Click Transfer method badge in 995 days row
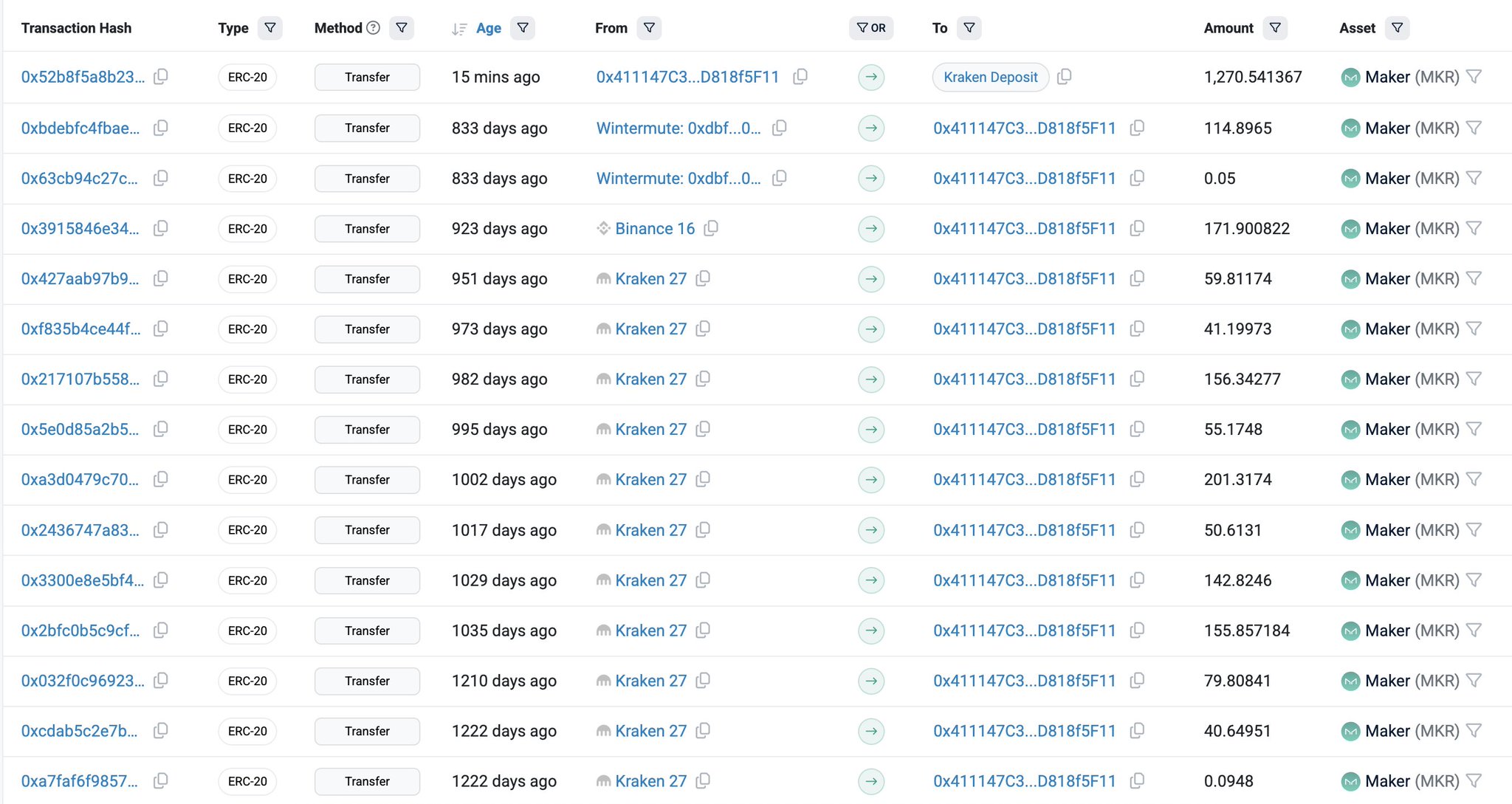The image size is (1512, 804). coord(367,430)
